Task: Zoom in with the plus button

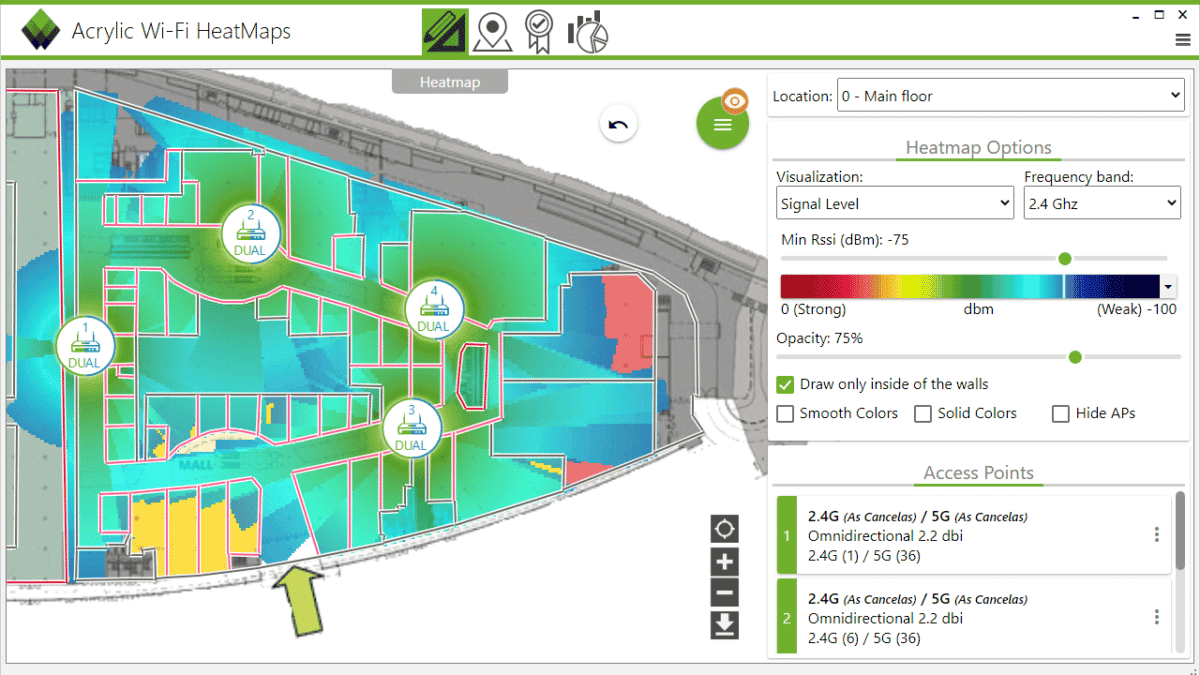Action: pos(725,561)
